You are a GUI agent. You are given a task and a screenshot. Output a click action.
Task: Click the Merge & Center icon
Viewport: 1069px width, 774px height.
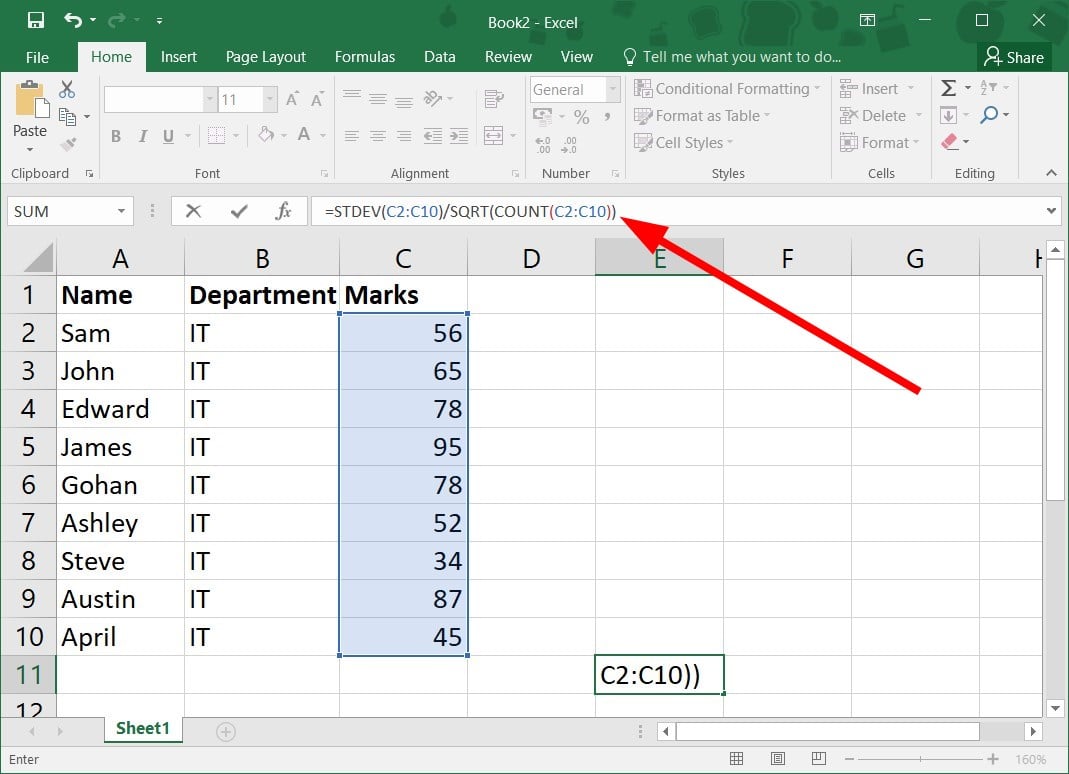tap(493, 135)
